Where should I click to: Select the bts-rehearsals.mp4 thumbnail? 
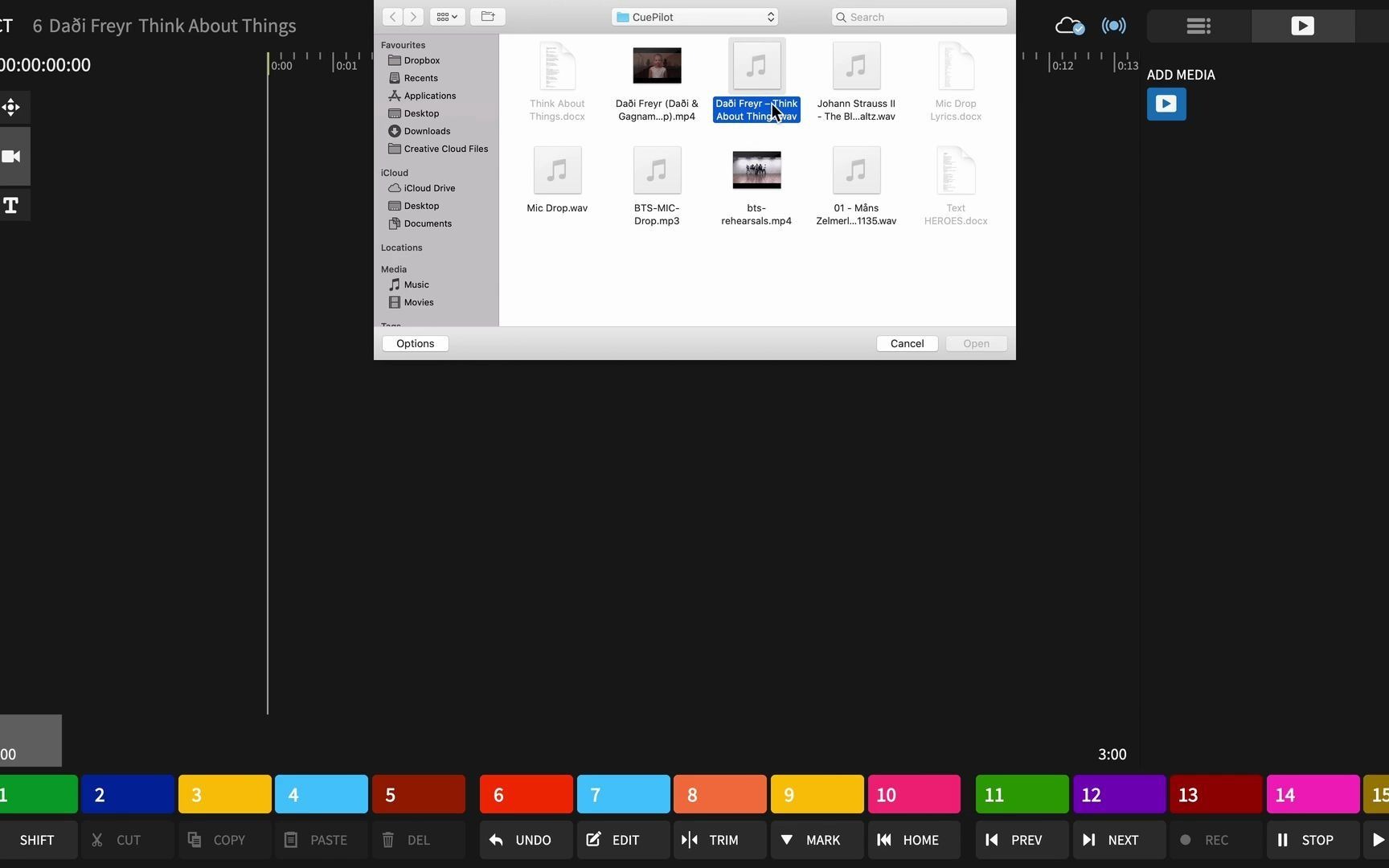(756, 170)
